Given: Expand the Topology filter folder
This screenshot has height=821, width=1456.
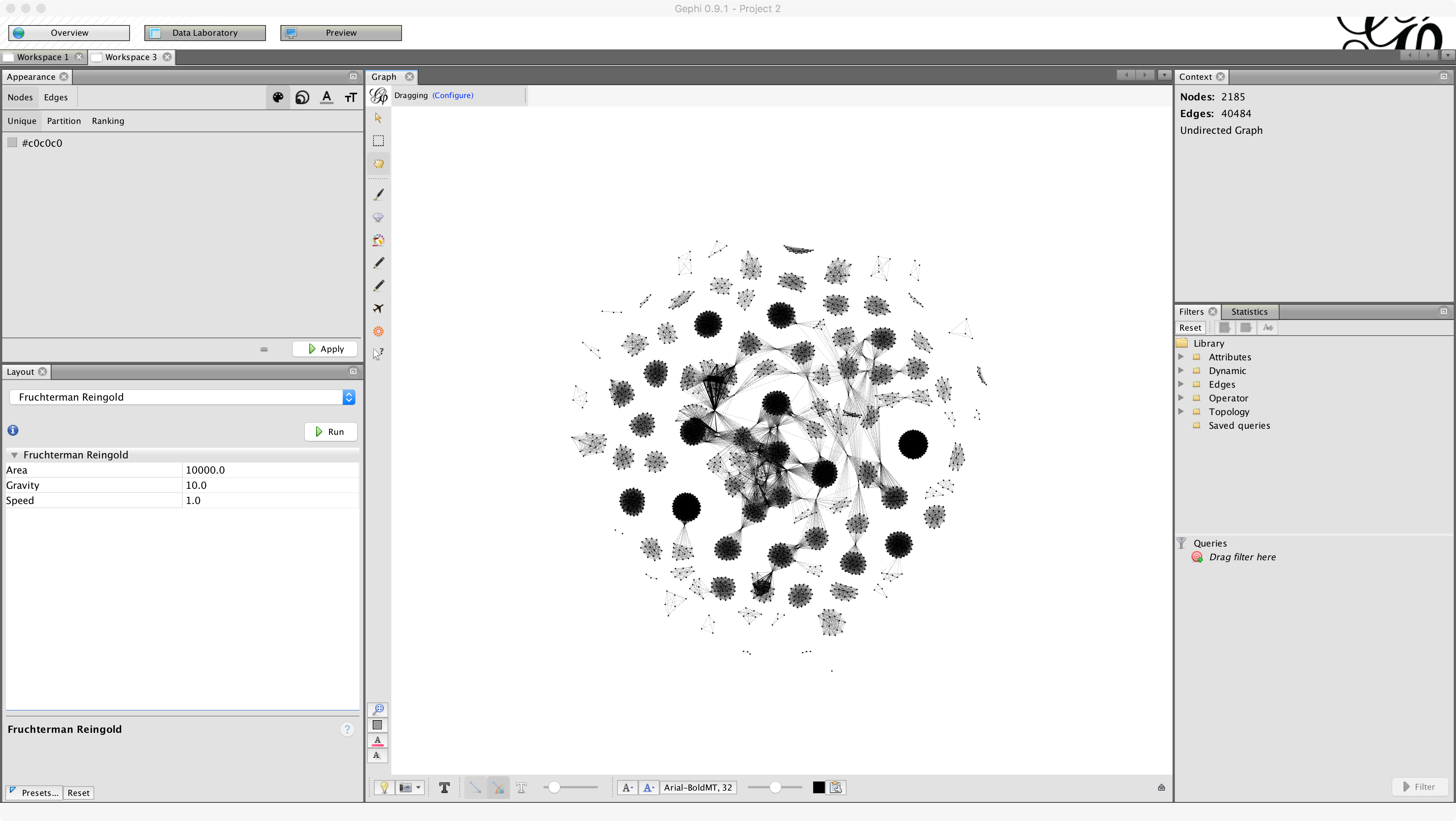Looking at the screenshot, I should (1181, 412).
